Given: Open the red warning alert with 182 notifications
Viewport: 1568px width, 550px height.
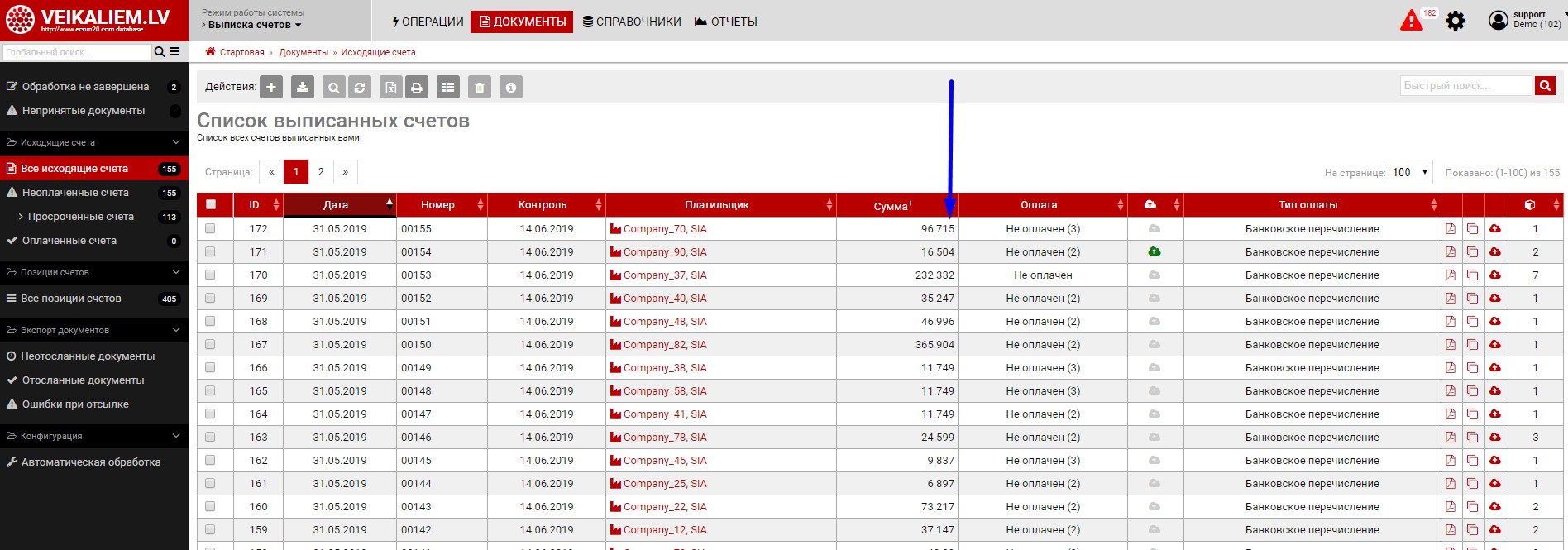Looking at the screenshot, I should (x=1412, y=21).
